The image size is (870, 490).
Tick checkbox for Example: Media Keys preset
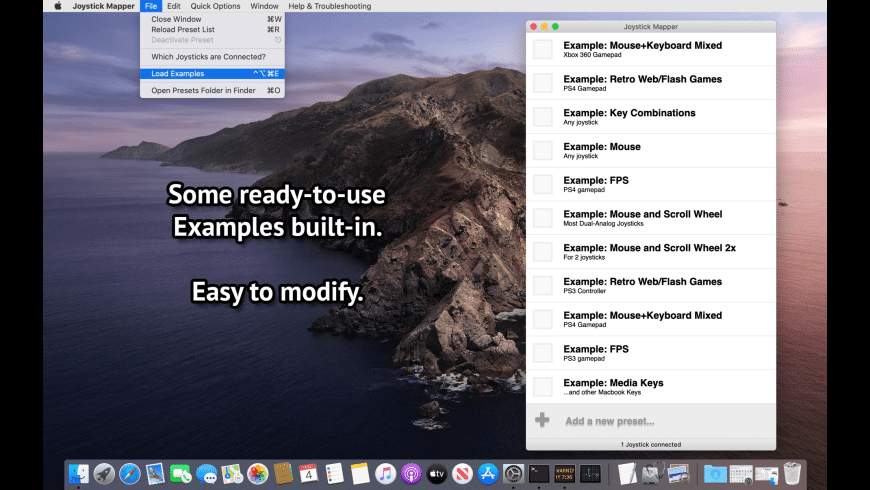542,386
